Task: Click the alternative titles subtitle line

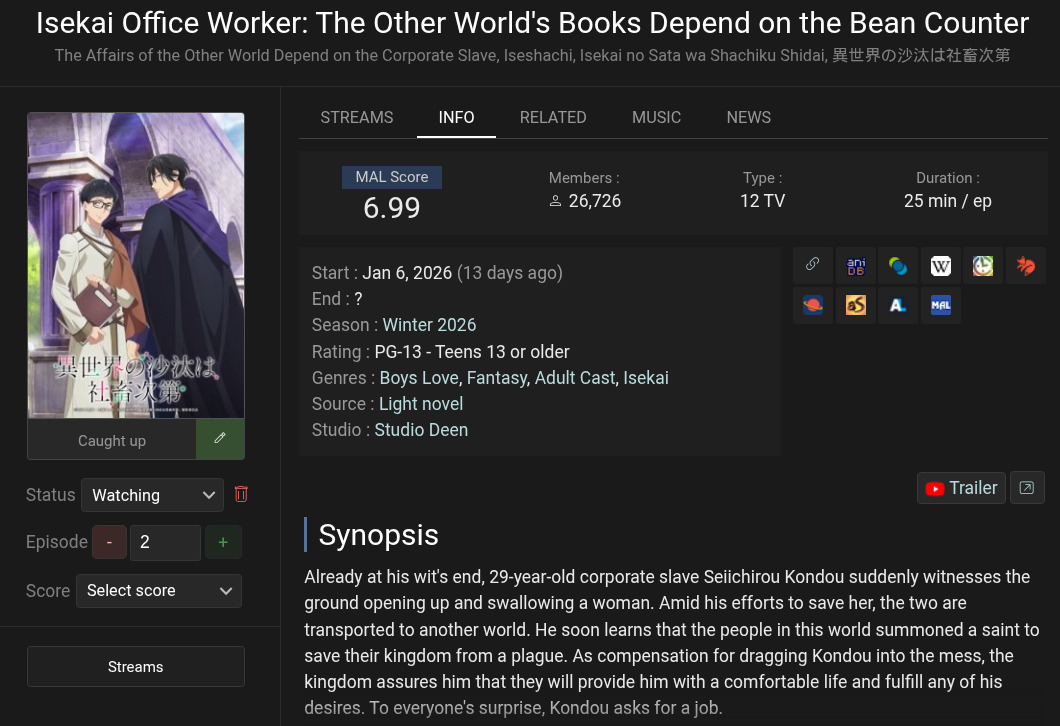Action: pos(532,55)
